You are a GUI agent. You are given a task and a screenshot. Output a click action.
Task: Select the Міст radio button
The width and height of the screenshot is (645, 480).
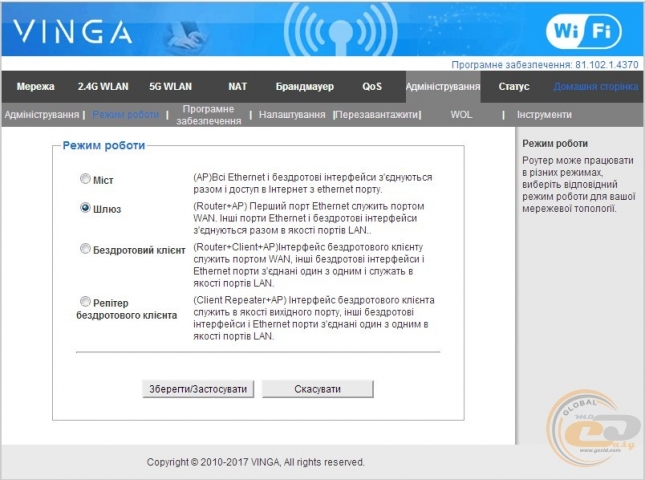pyautogui.click(x=85, y=179)
